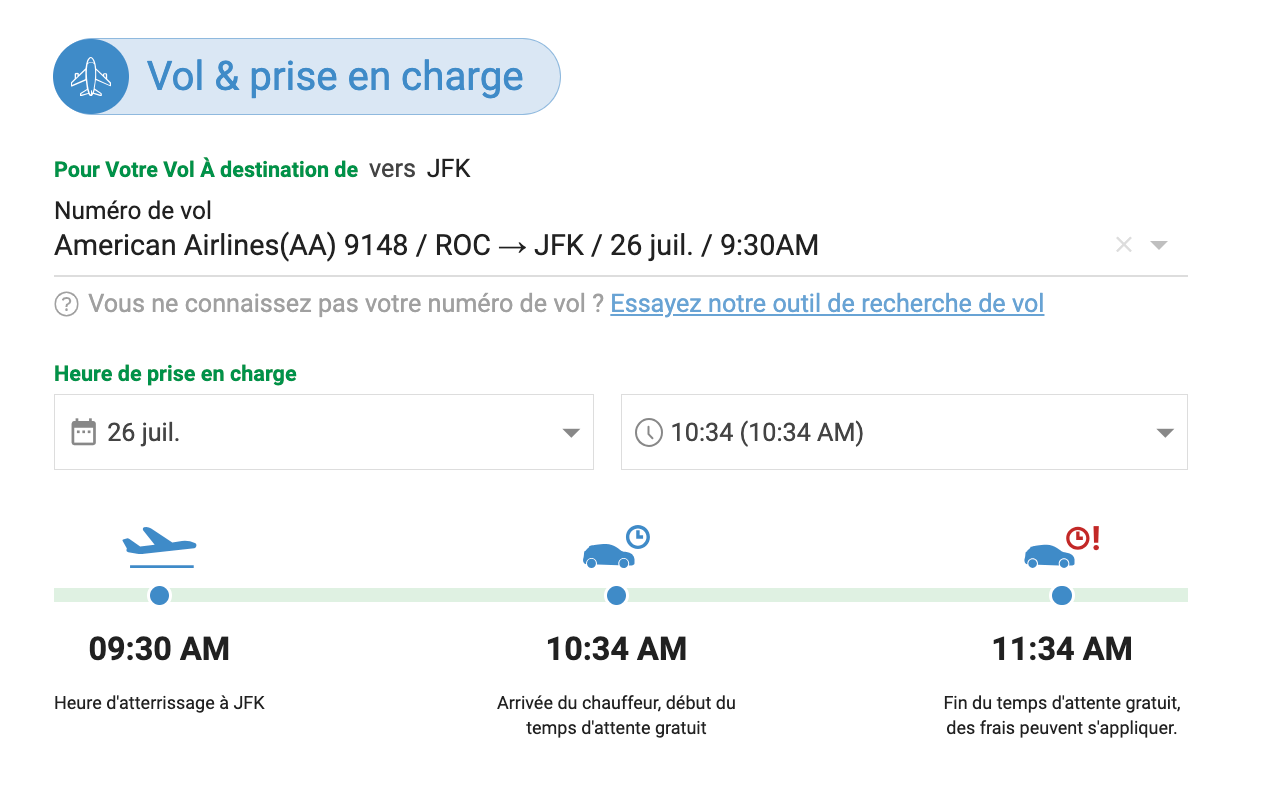
Task: Expand the 10:34 AM pickup time dropdown arrow
Action: [x=1164, y=433]
